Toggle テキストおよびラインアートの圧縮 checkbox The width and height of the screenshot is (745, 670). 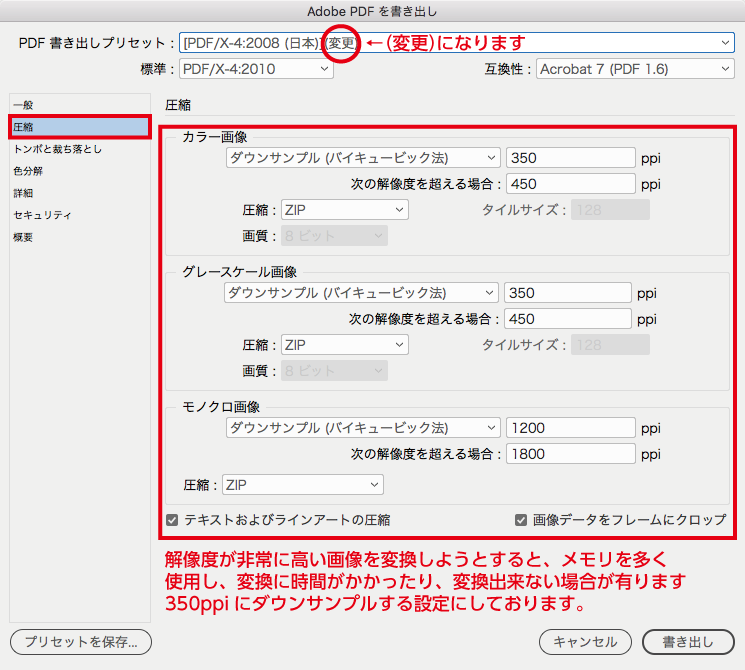172,520
